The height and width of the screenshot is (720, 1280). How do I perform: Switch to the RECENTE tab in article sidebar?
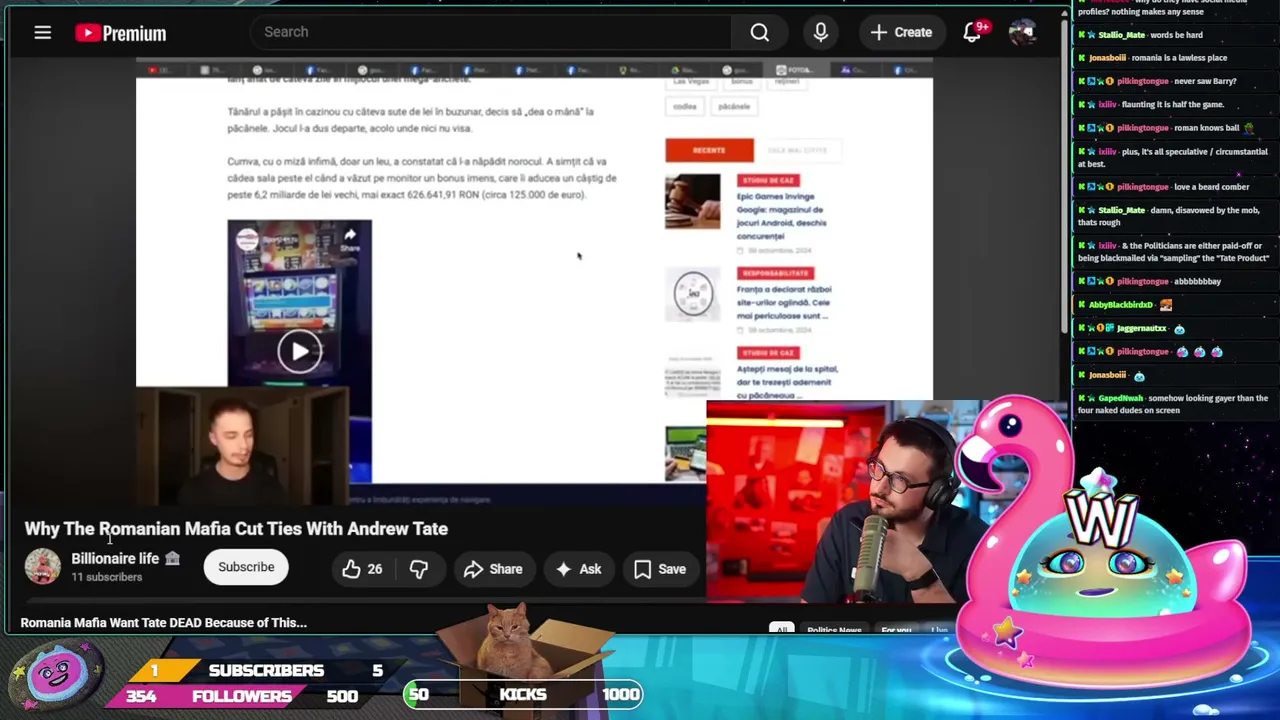[x=709, y=150]
